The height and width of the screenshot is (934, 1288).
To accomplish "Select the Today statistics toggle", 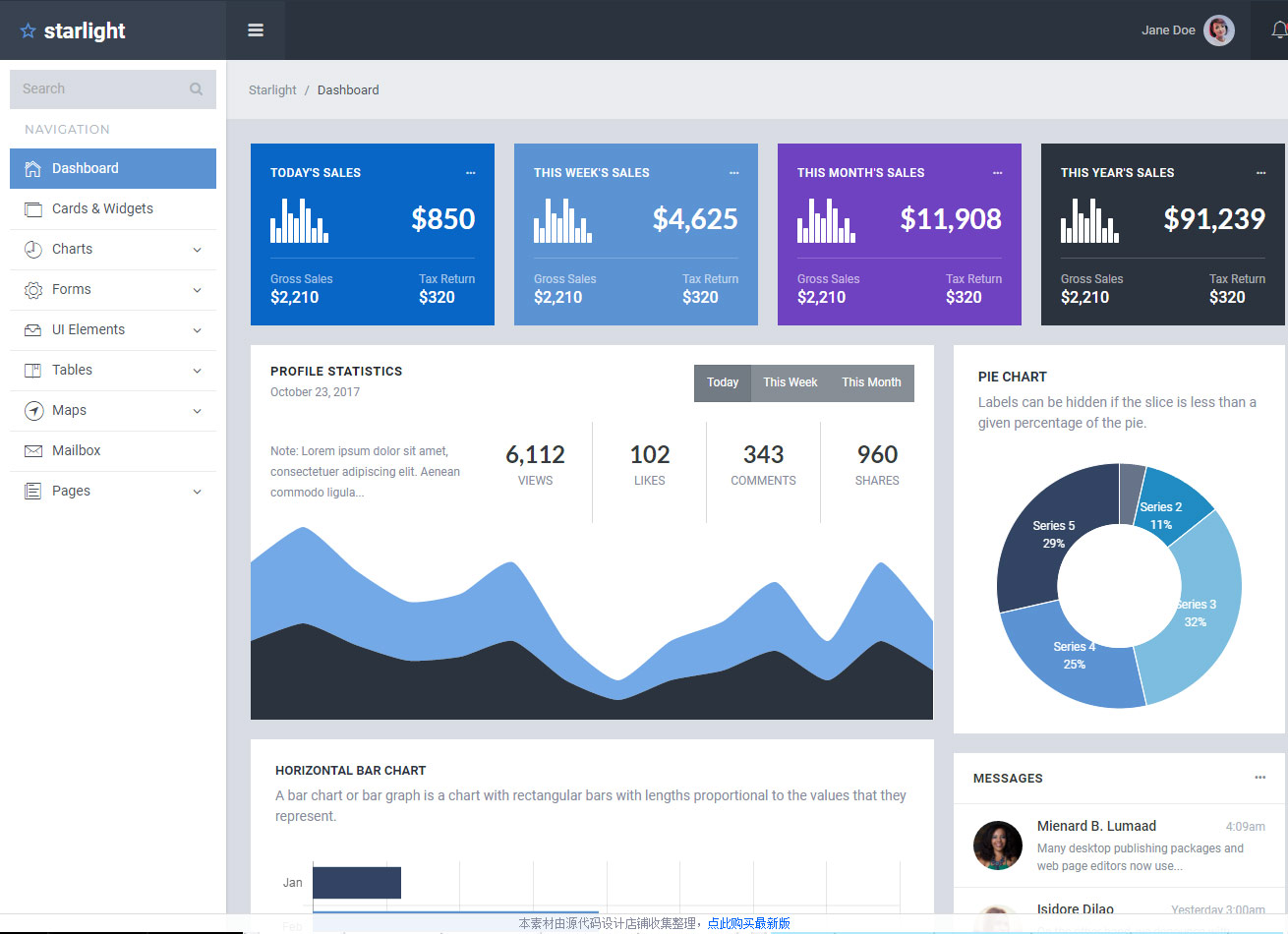I will coord(722,382).
